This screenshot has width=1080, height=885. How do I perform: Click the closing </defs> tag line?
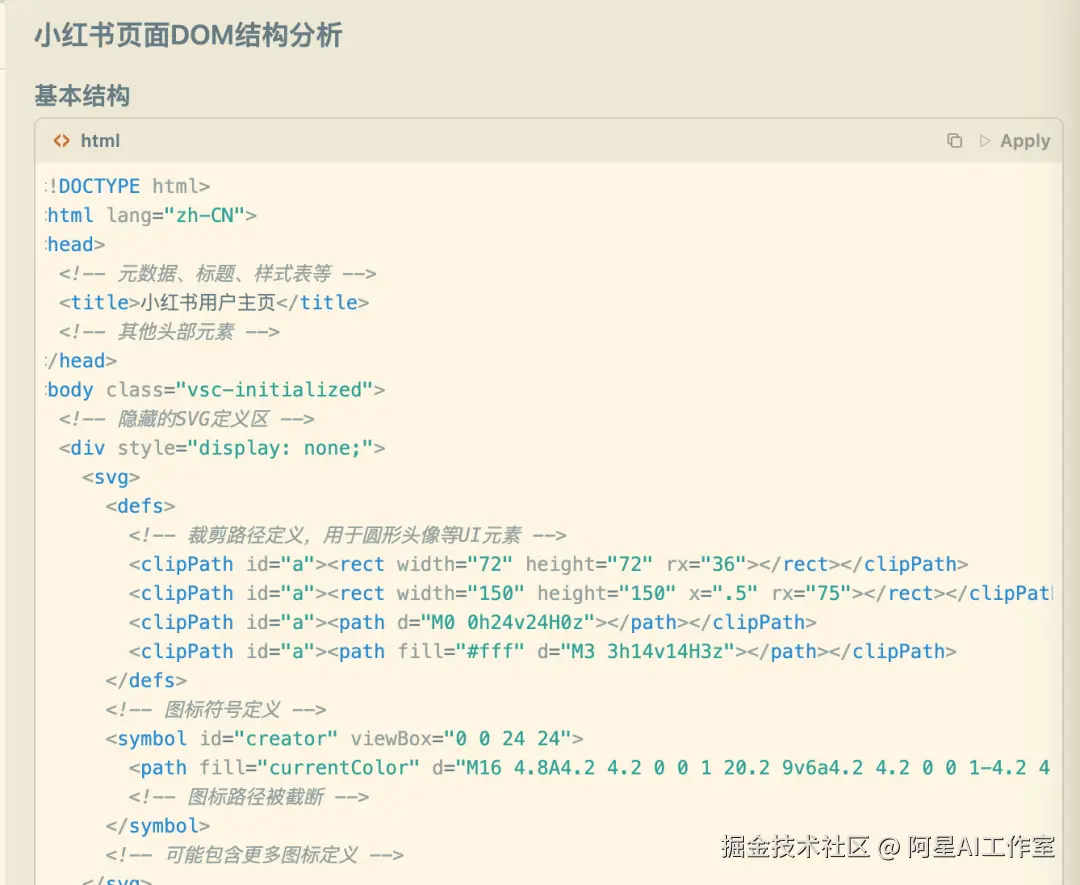146,680
